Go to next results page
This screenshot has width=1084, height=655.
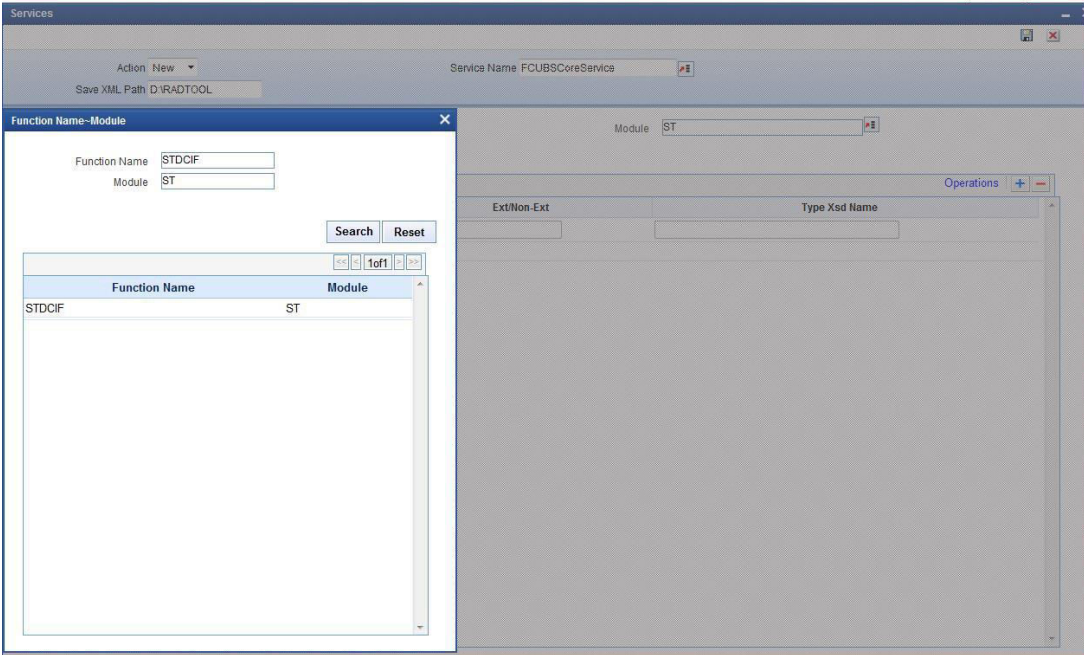[x=399, y=262]
